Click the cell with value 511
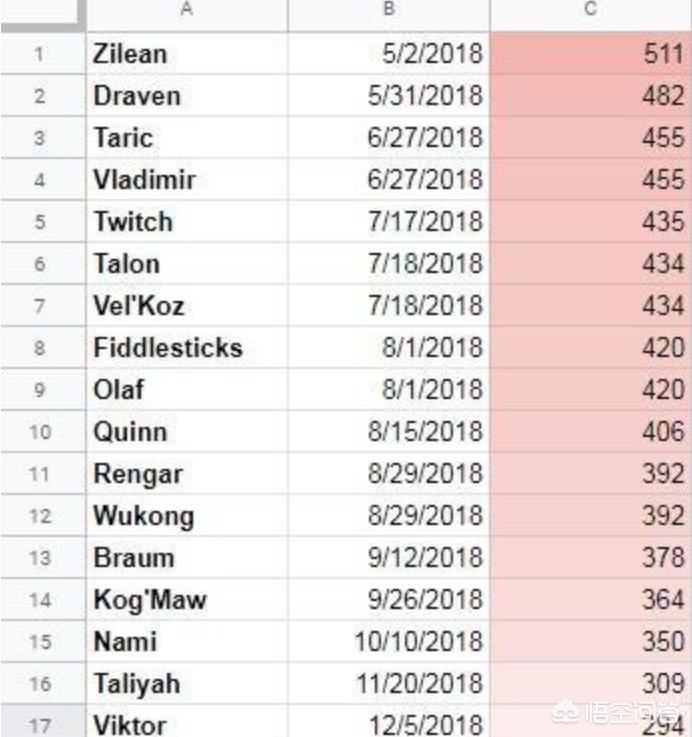Screen dimensions: 692x737 point(590,54)
